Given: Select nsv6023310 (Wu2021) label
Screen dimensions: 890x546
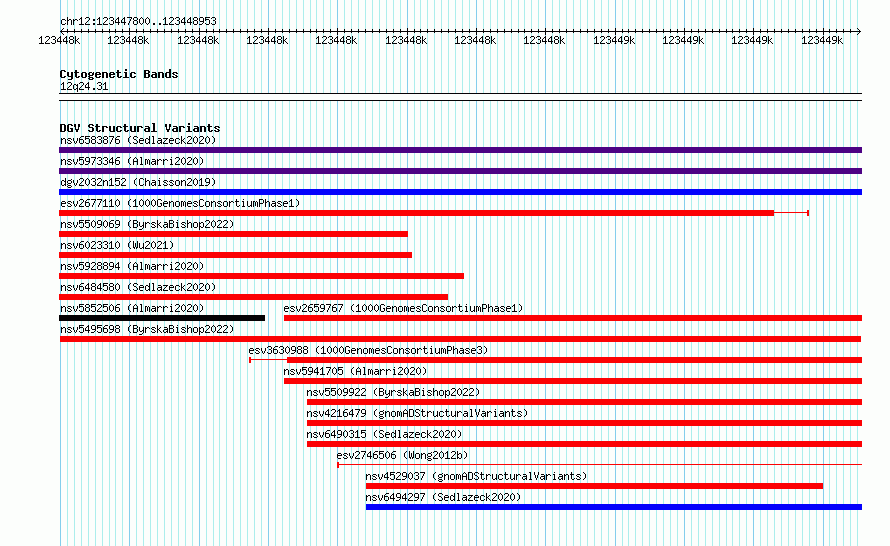Looking at the screenshot, I should 117,245.
